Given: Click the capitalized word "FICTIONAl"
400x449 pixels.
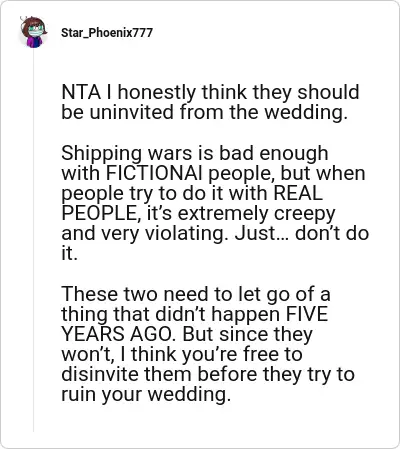Looking at the screenshot, I should coord(154,173).
